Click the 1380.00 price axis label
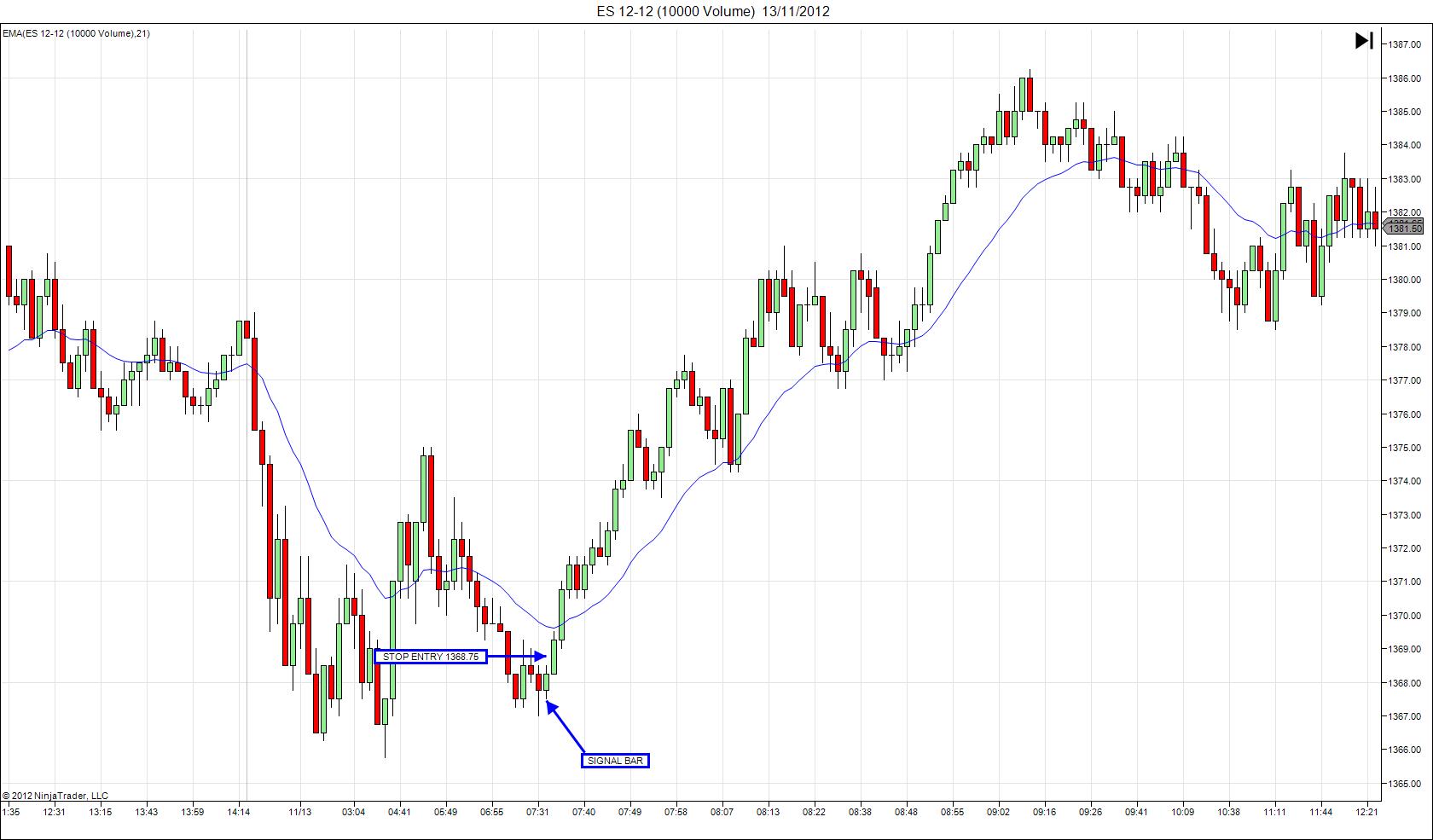Screen dimensions: 1433x840 click(1404, 280)
